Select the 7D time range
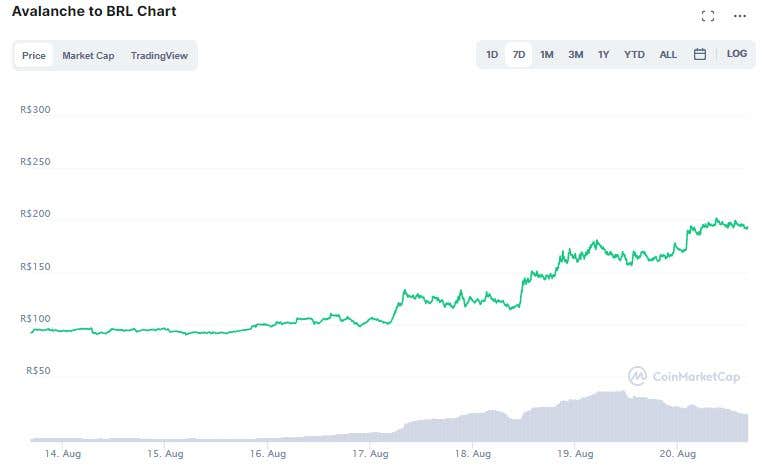Screen dimensions: 762x470 [519, 55]
